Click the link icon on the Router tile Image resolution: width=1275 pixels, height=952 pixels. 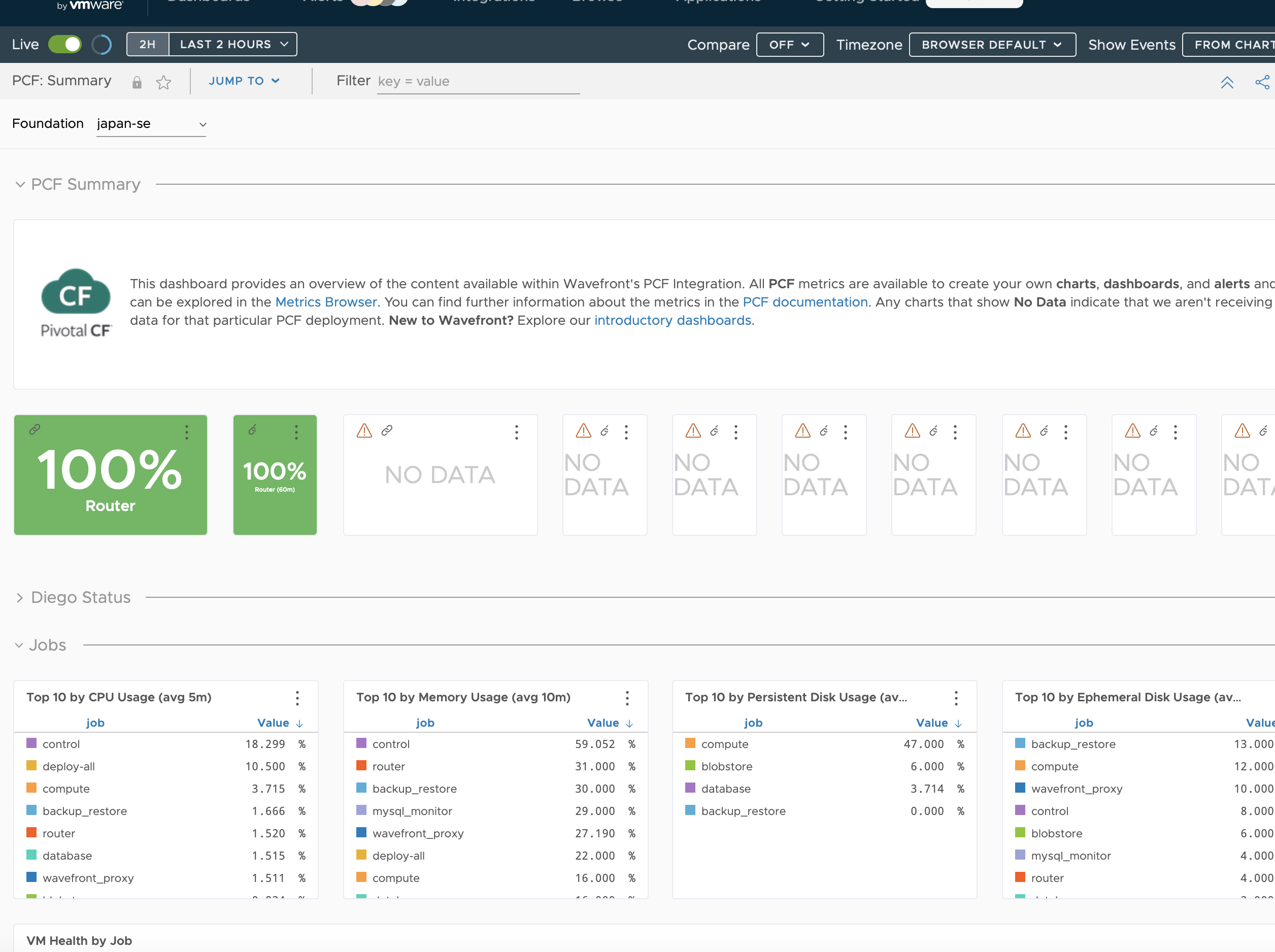pyautogui.click(x=35, y=429)
